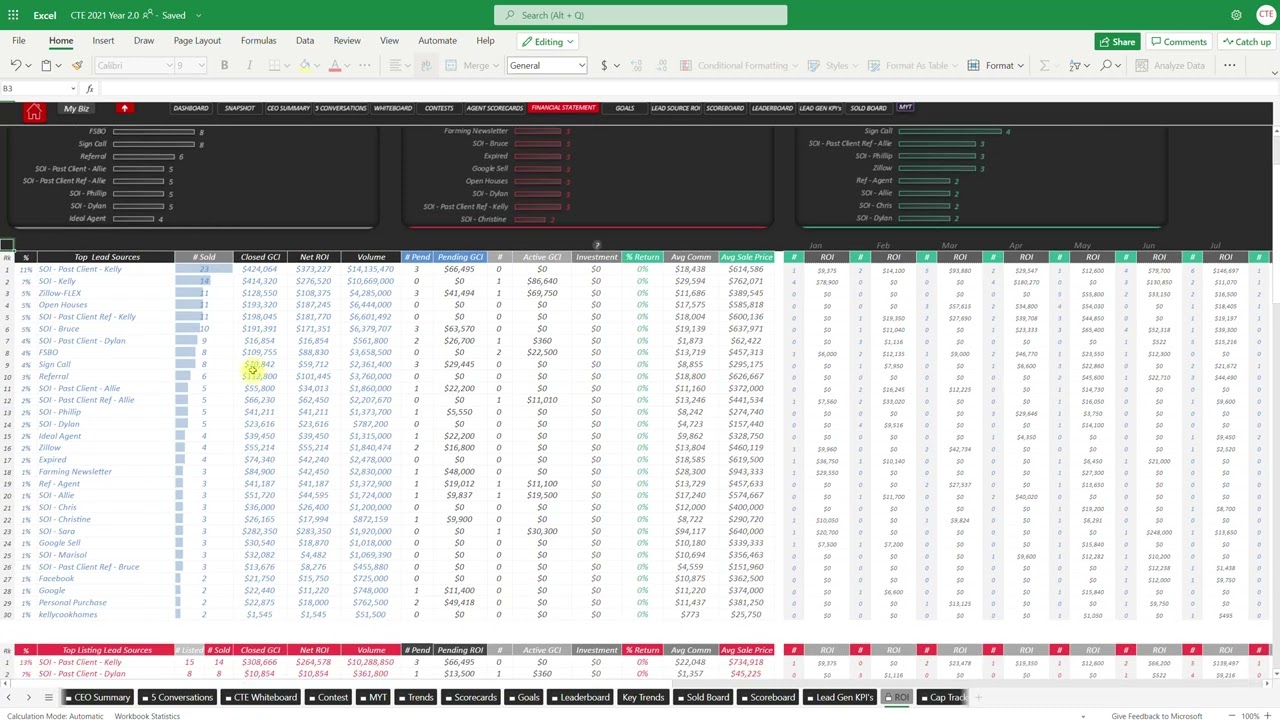Viewport: 1280px width, 720px height.
Task: Open the ribbon overflow ellipsis
Action: (1229, 66)
